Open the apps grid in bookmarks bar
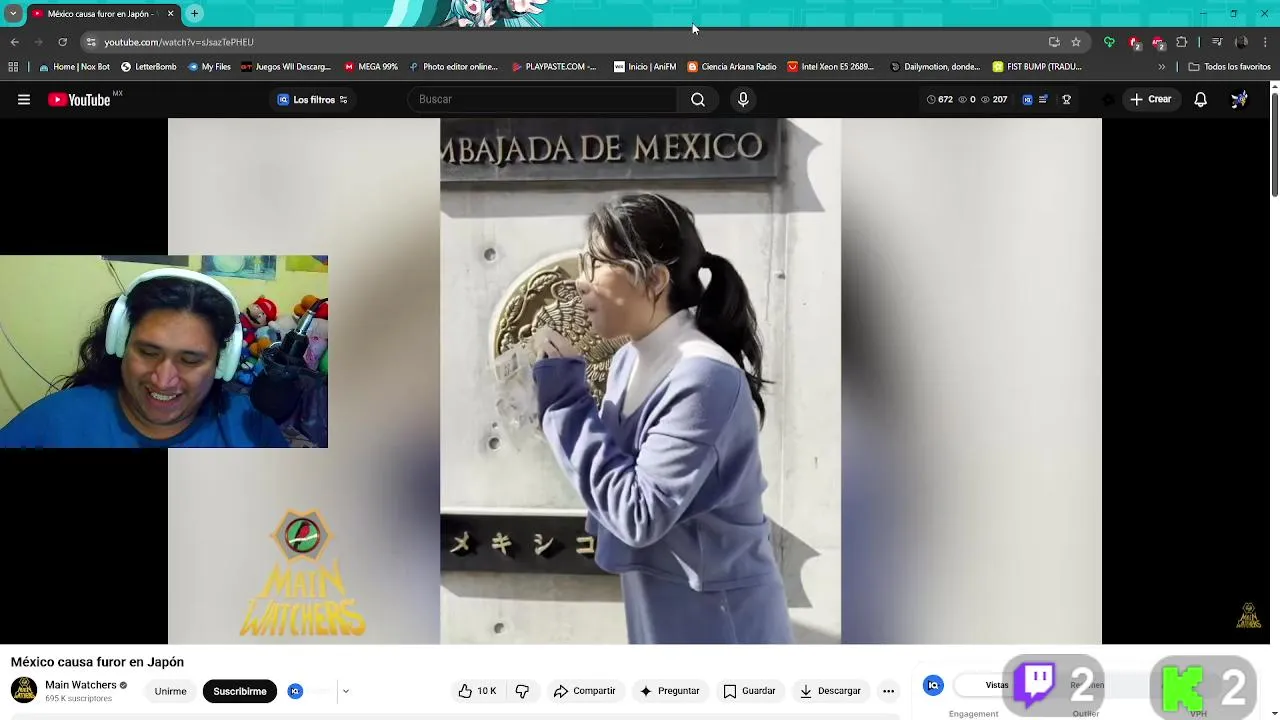The width and height of the screenshot is (1280, 720). [13, 67]
